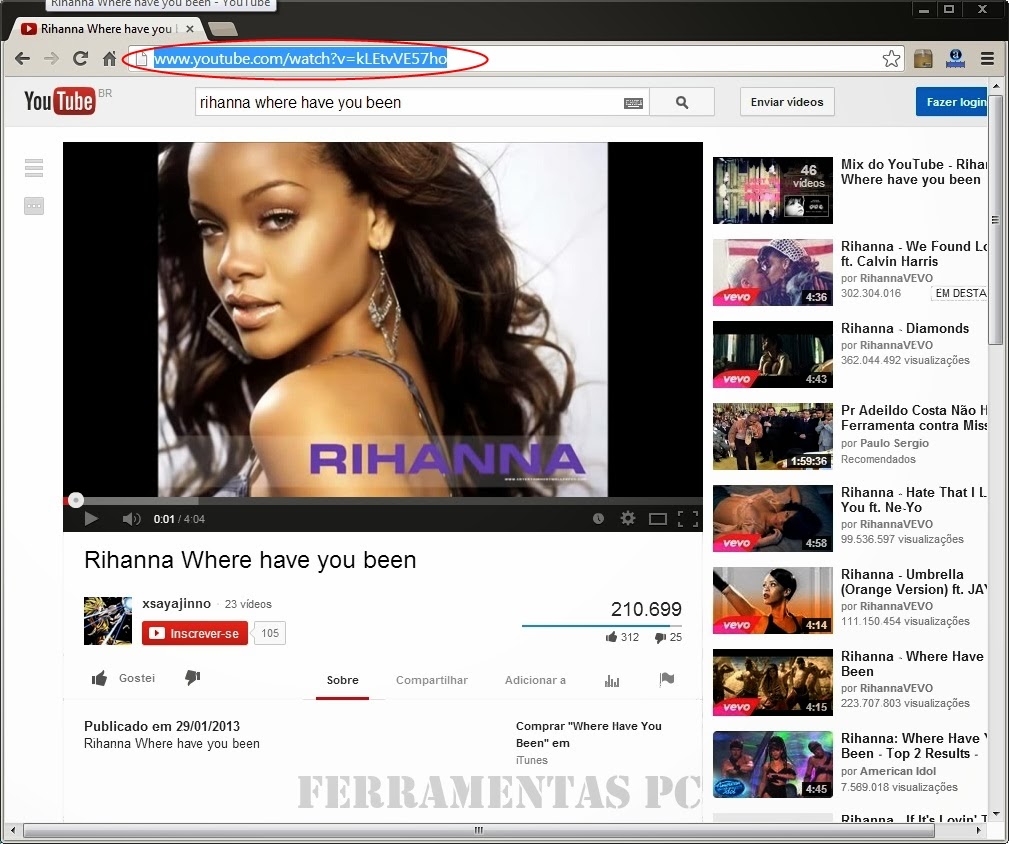The height and width of the screenshot is (844, 1009).
Task: Open a new browser tab
Action: [223, 29]
